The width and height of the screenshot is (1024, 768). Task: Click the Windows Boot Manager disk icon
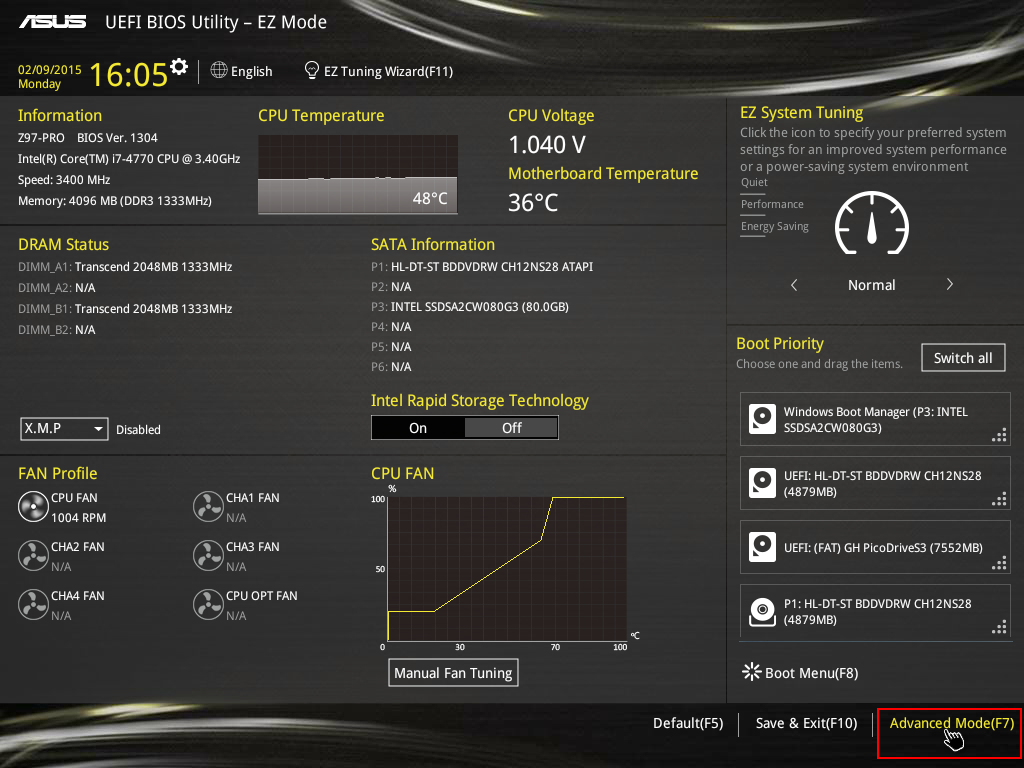(762, 419)
